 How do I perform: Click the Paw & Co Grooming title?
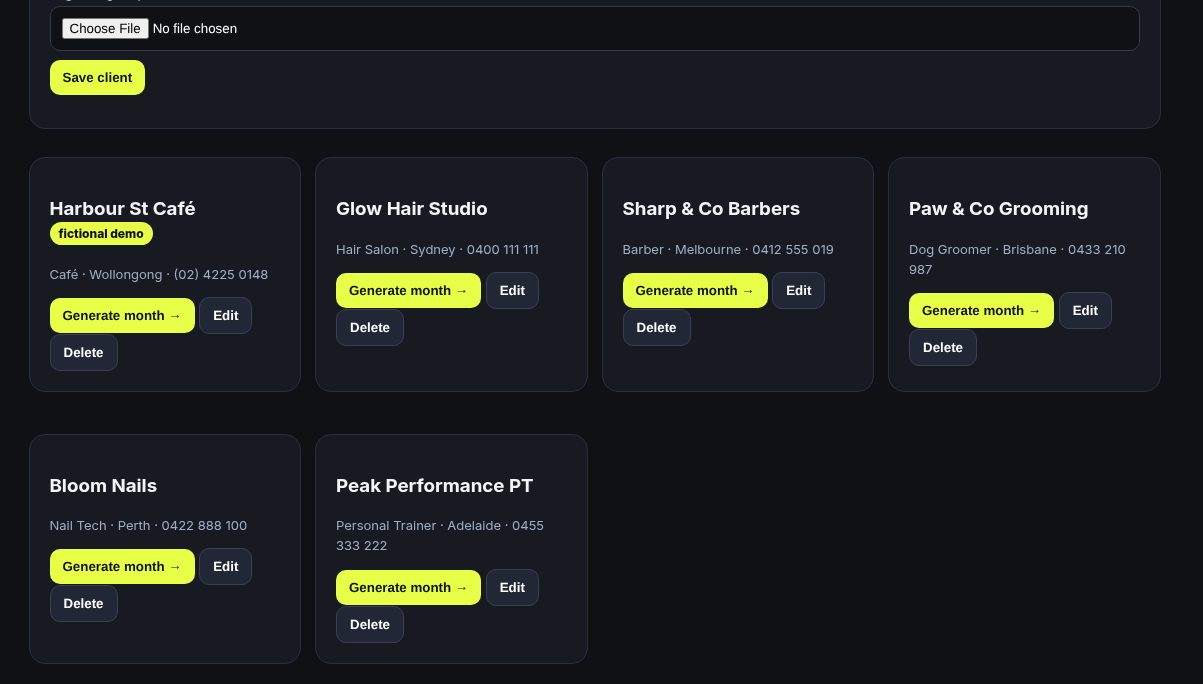[998, 209]
